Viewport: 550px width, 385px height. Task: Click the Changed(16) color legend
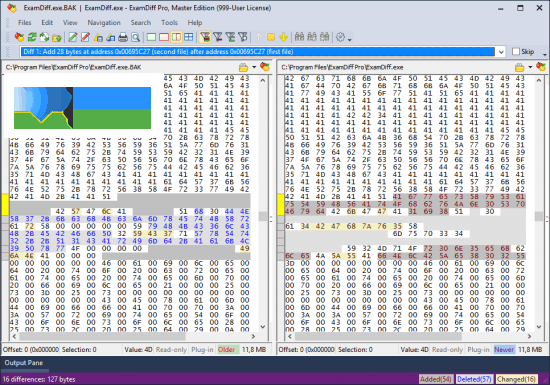516,379
